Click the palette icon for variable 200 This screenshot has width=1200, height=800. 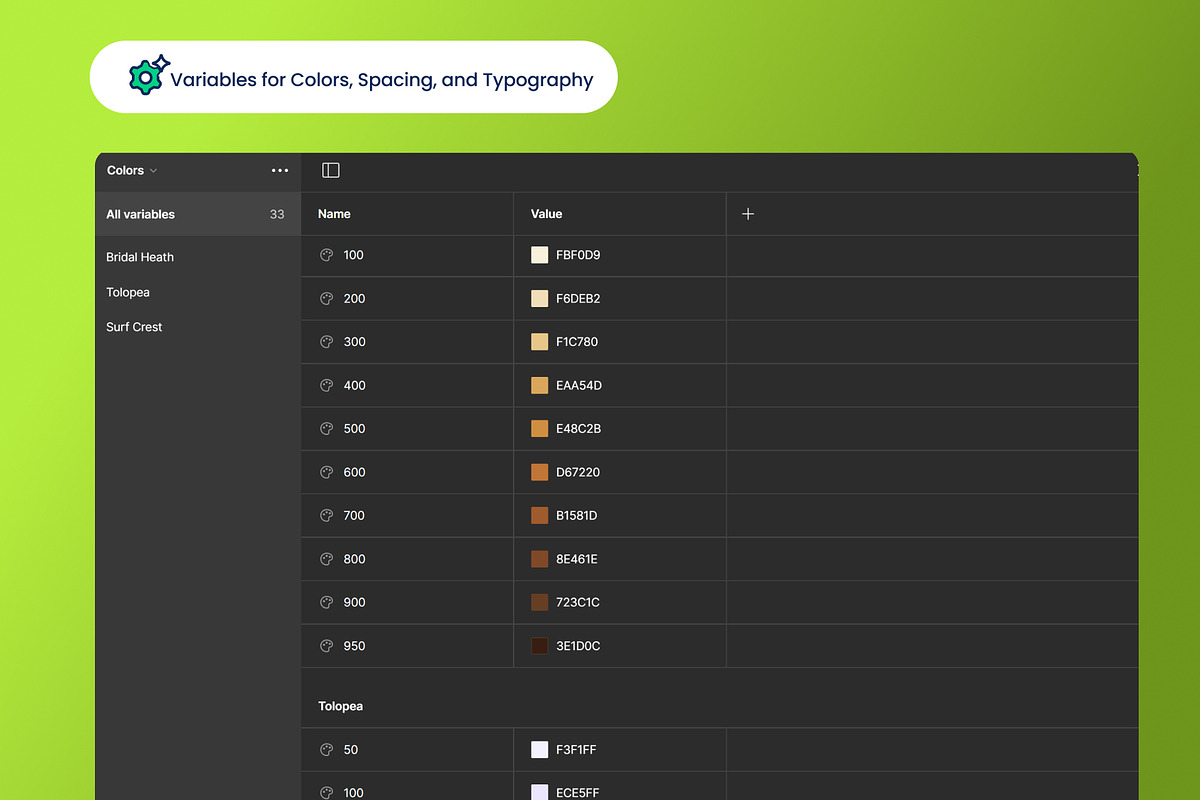click(x=326, y=298)
